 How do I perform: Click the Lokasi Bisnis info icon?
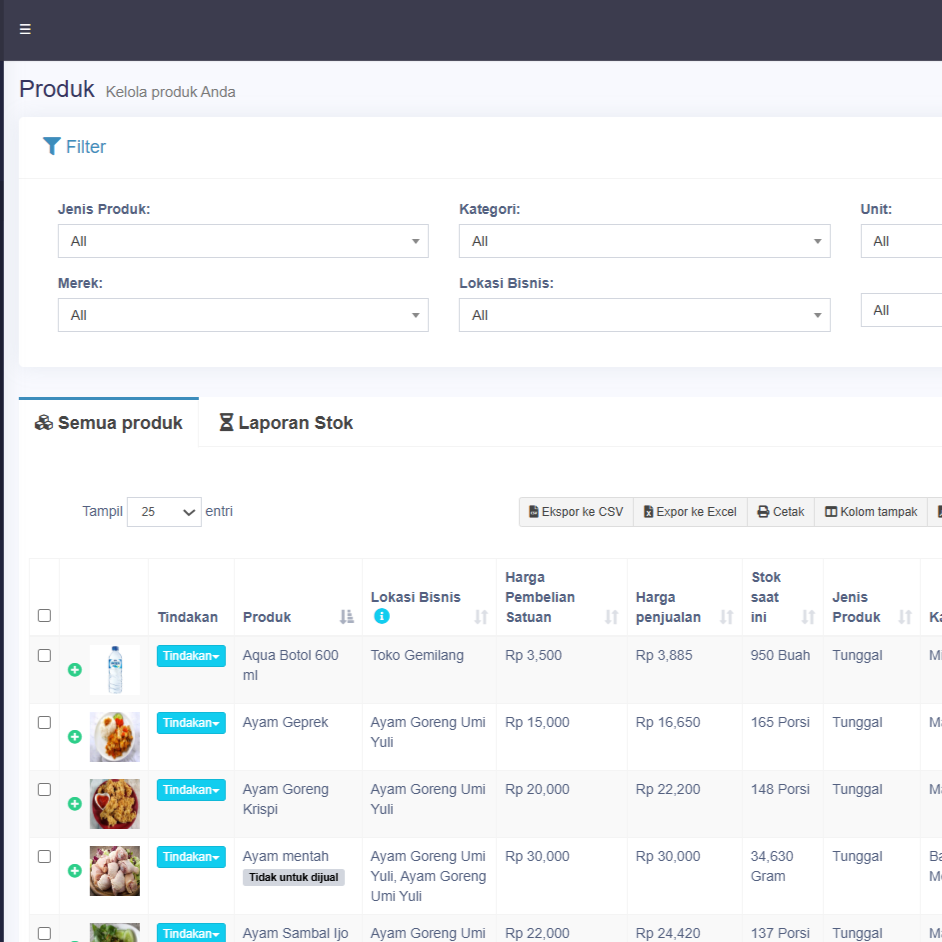pos(381,617)
